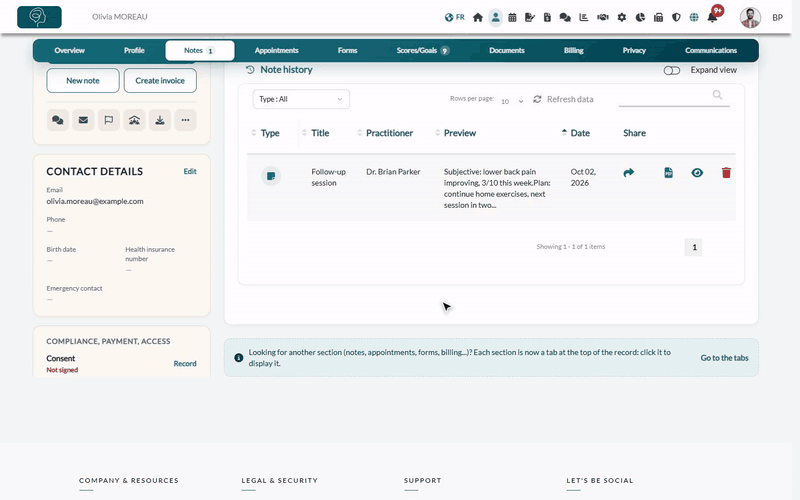Export the Follow-up session note as PDF

[x=668, y=173]
